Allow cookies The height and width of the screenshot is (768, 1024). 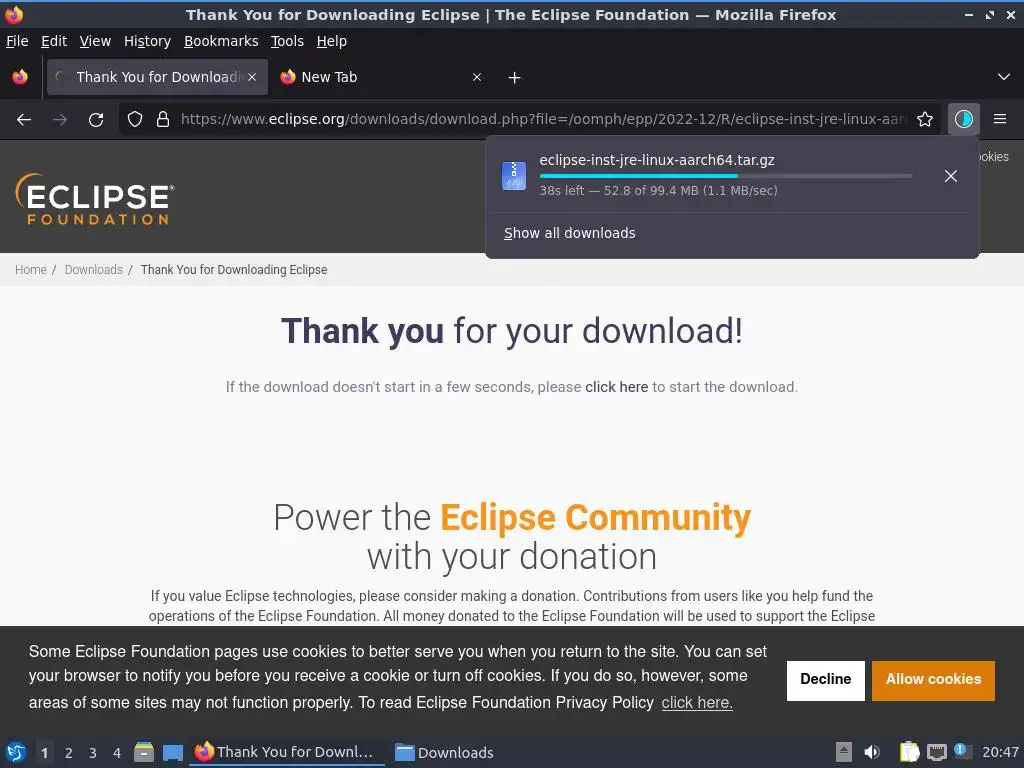933,680
